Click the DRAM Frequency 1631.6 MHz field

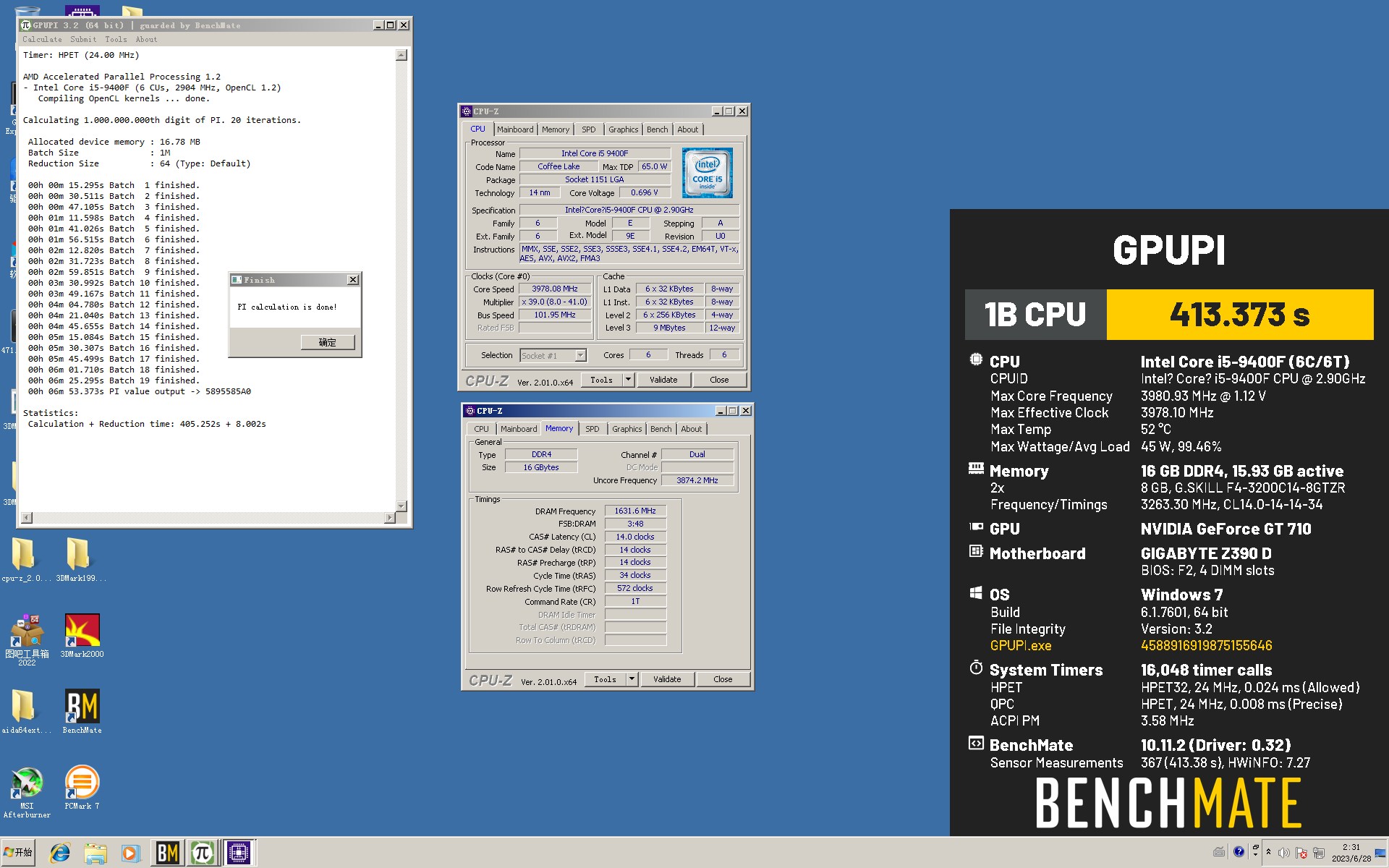click(635, 511)
